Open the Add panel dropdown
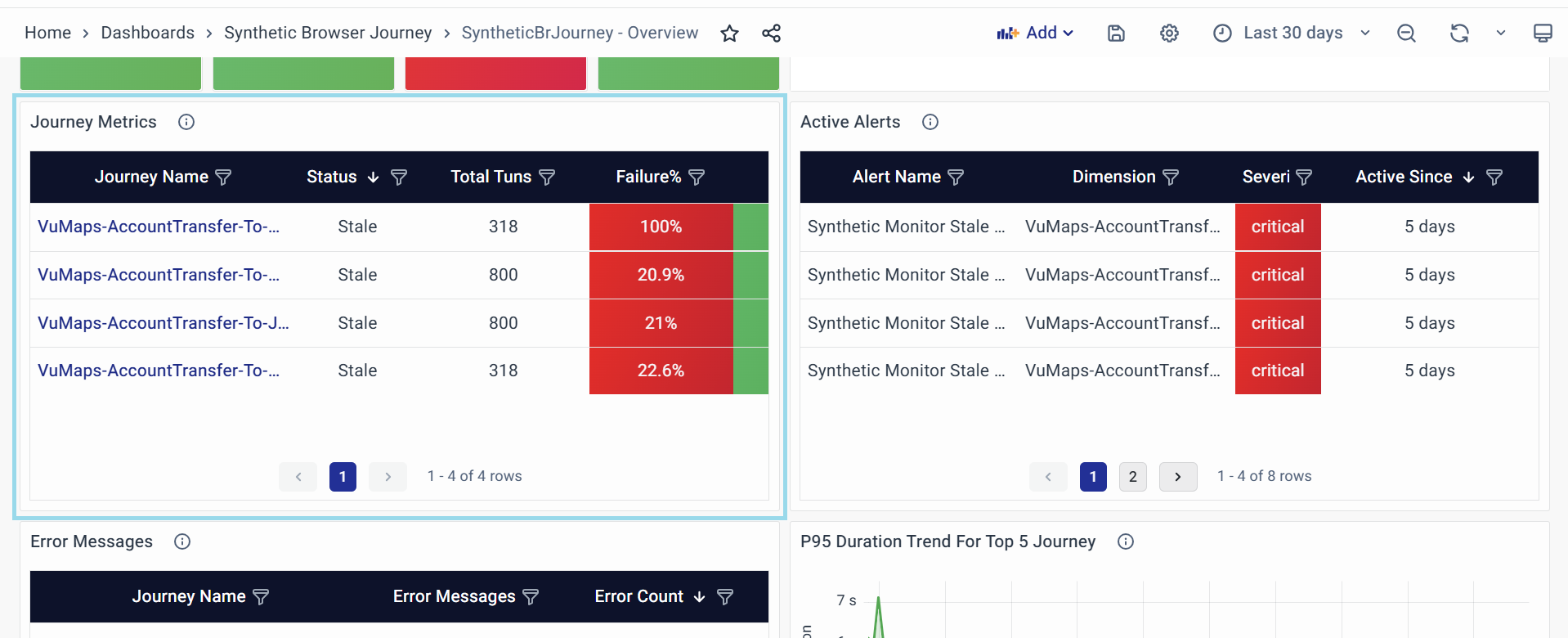This screenshot has width=1568, height=638. (x=1035, y=34)
